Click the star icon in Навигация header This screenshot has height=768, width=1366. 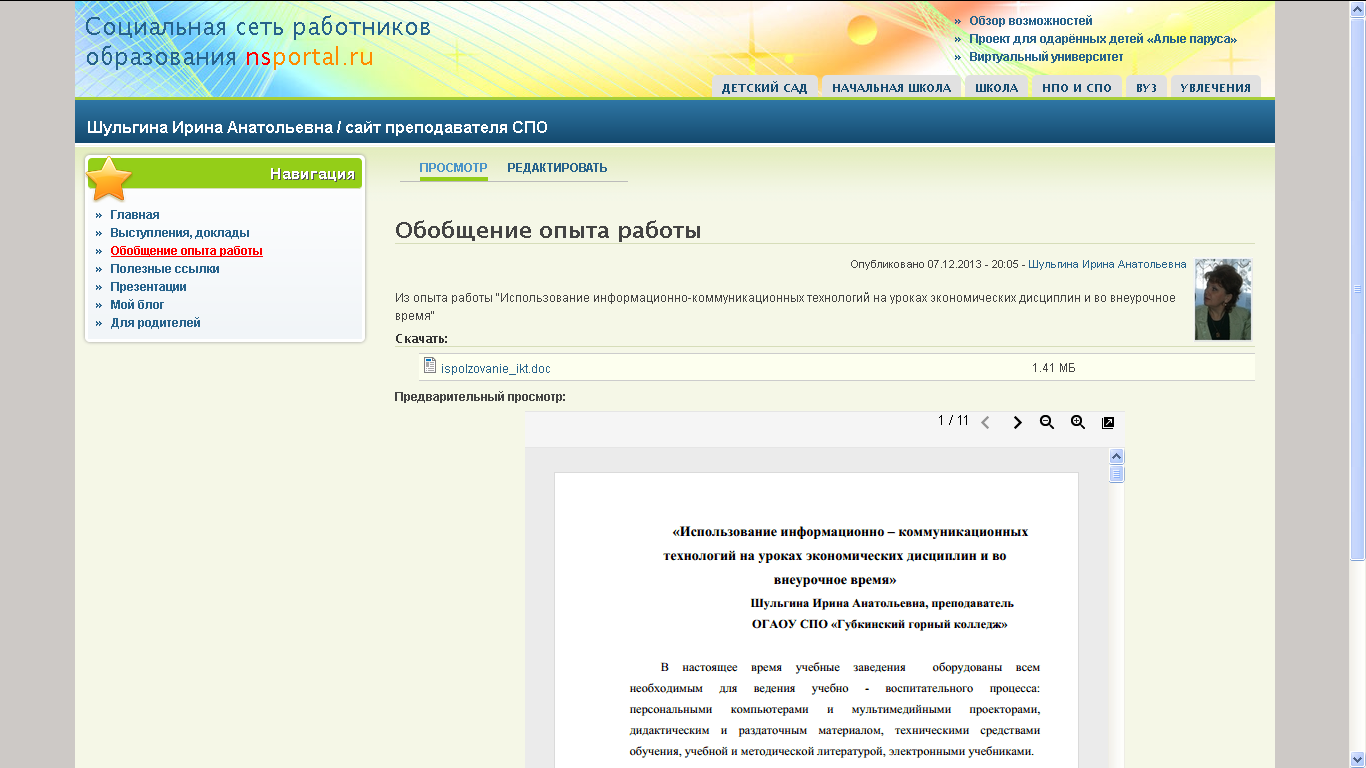(x=109, y=179)
